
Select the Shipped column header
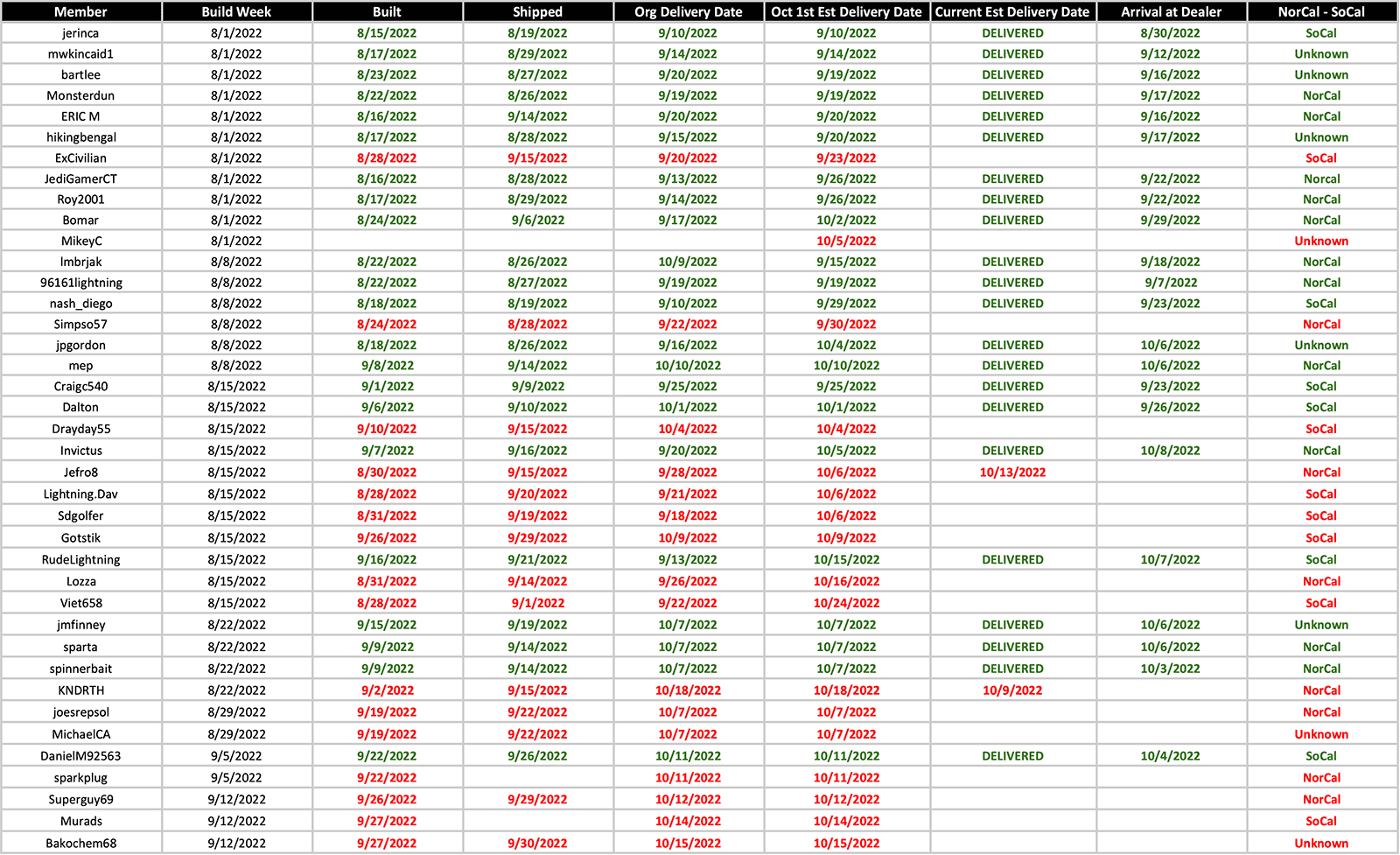(538, 11)
